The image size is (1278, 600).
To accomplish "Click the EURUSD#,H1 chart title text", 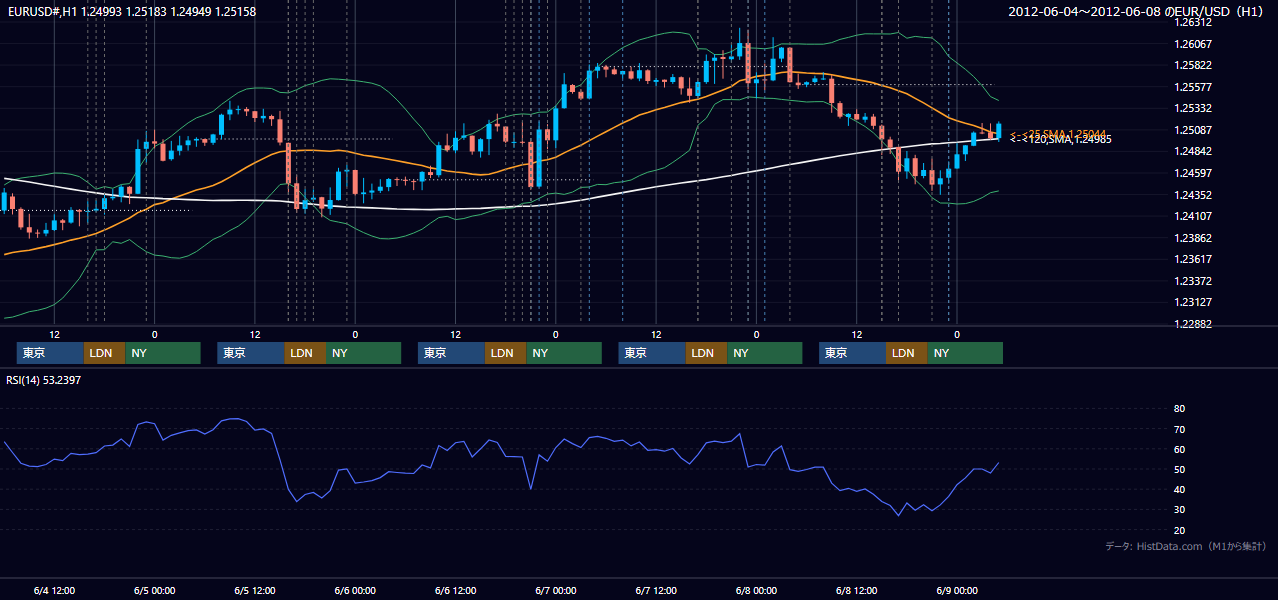I will click(132, 12).
